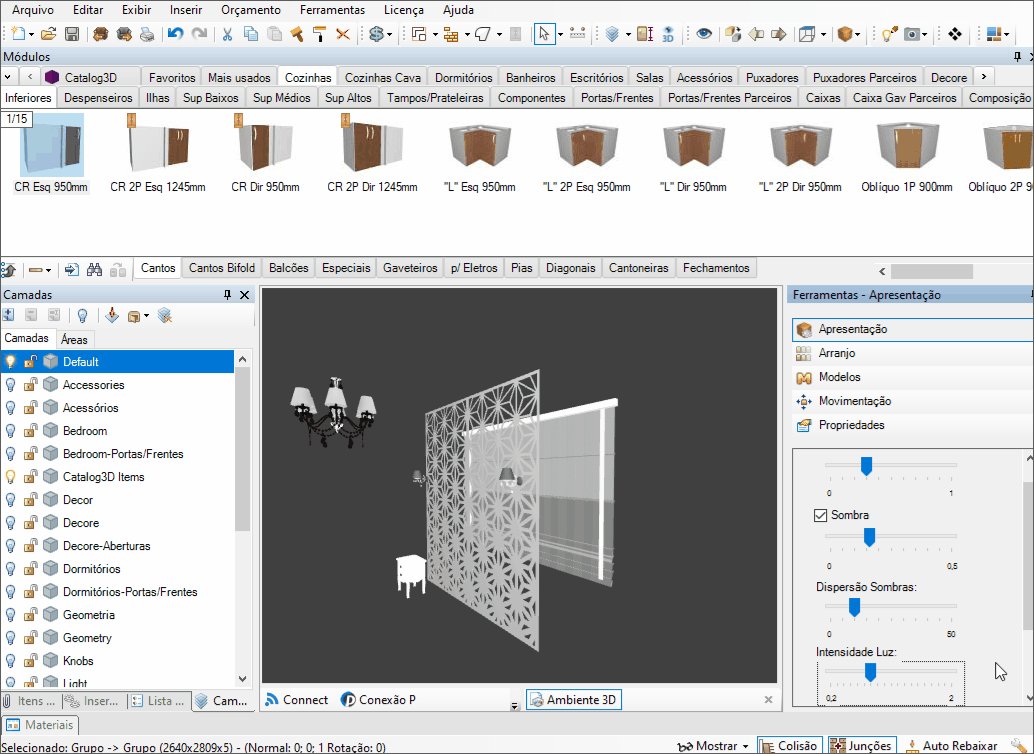Open budget dollar icon dropdown
1034x754 pixels.
tap(390, 34)
